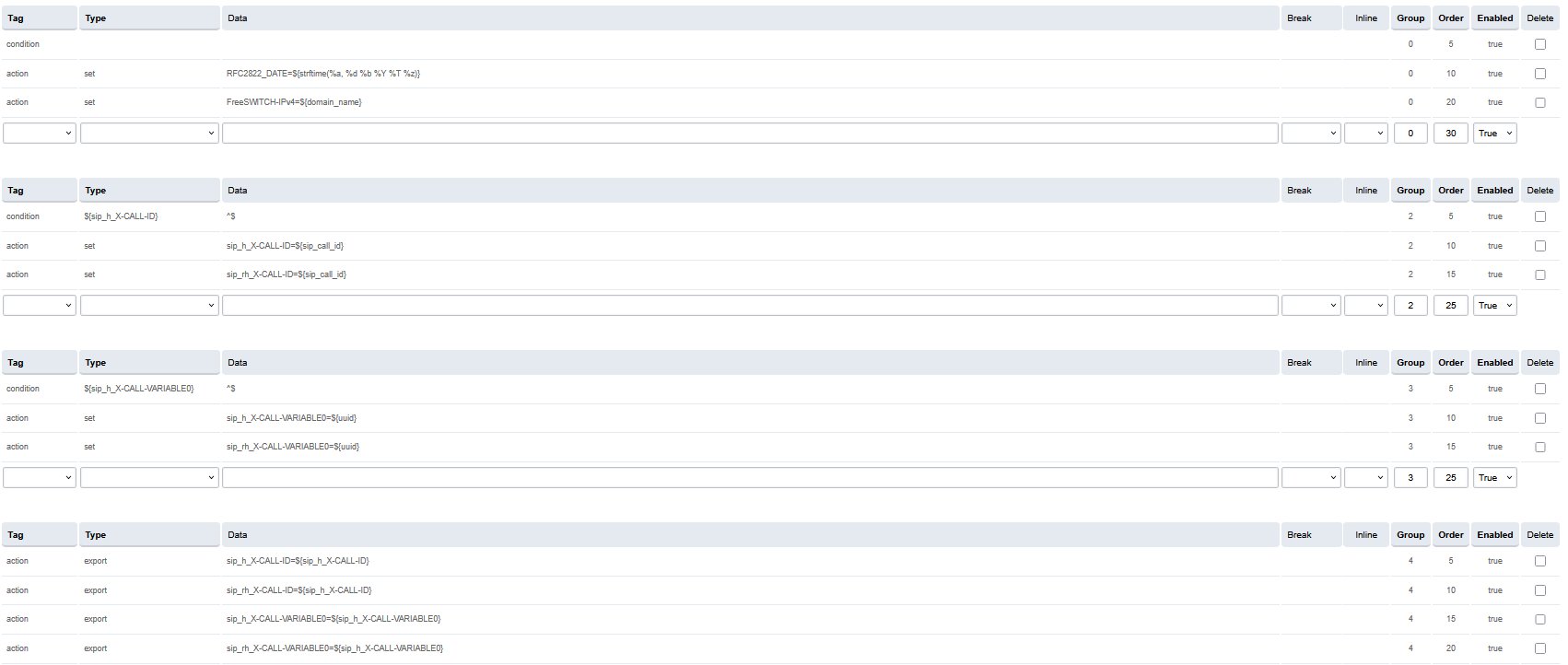Open the Break dropdown in the group 3 new row
Image resolution: width=1568 pixels, height=665 pixels.
[1310, 477]
